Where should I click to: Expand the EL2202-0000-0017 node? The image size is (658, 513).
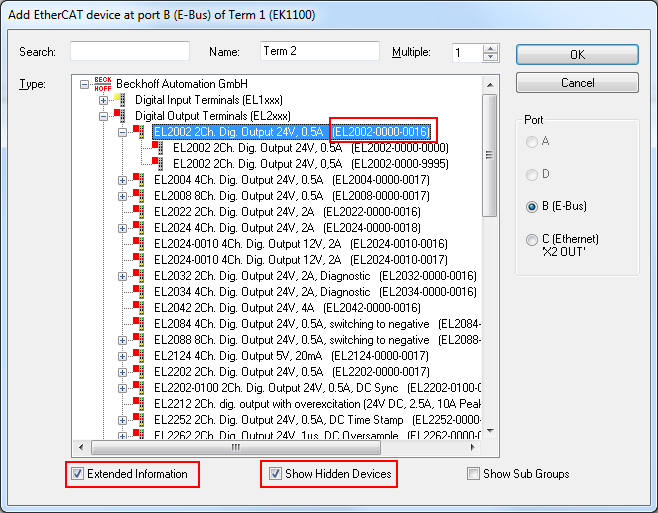(122, 372)
